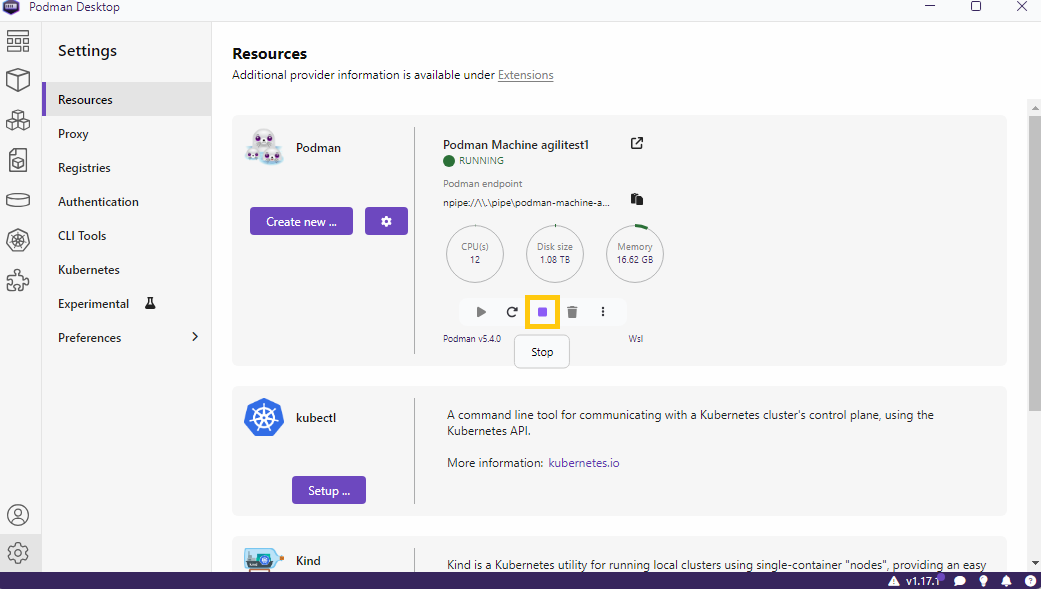Viewport: 1041px width, 589px height.
Task: Open the kebab menu for Podman machine
Action: 603,312
